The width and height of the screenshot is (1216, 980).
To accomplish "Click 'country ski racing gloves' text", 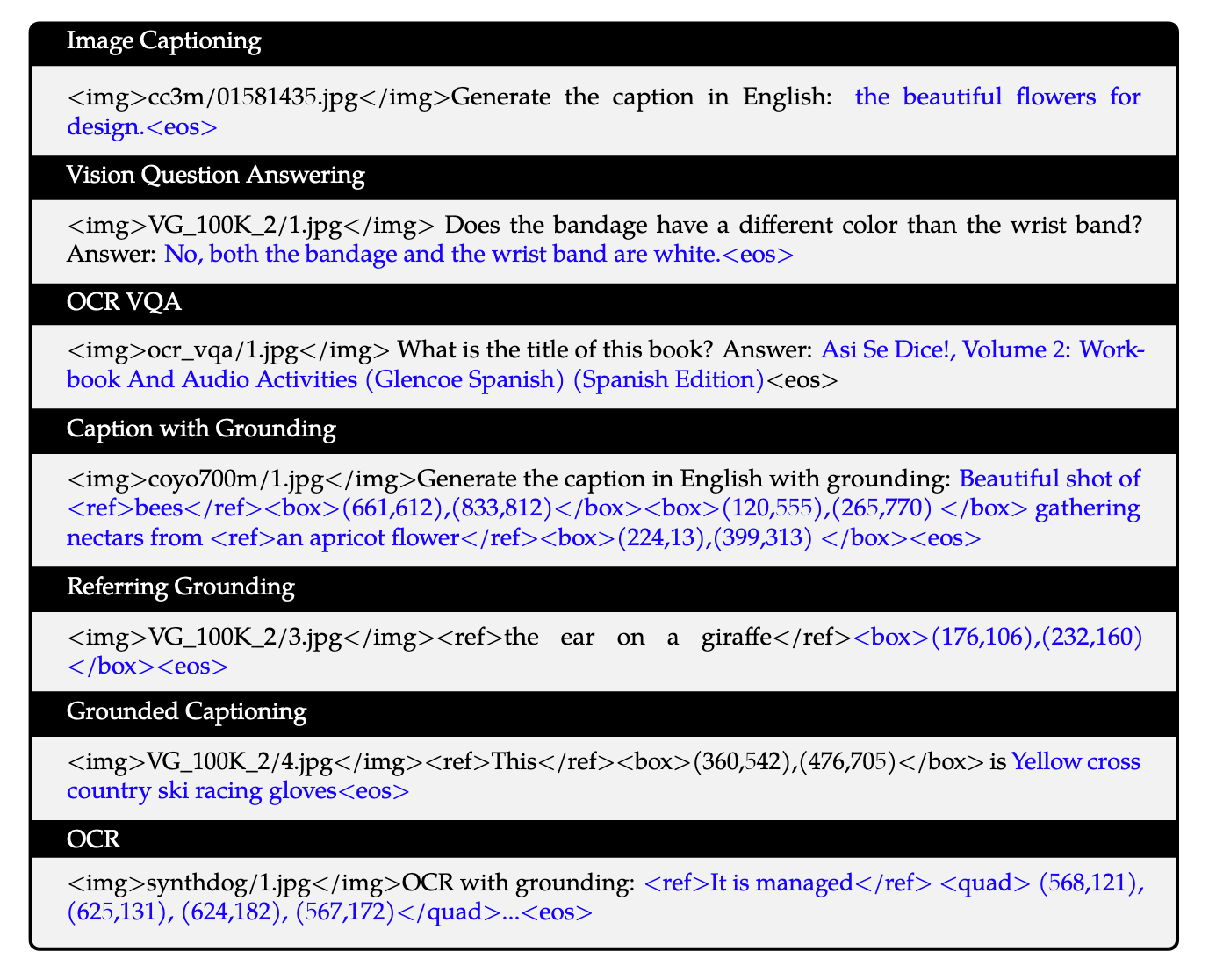I will click(202, 791).
